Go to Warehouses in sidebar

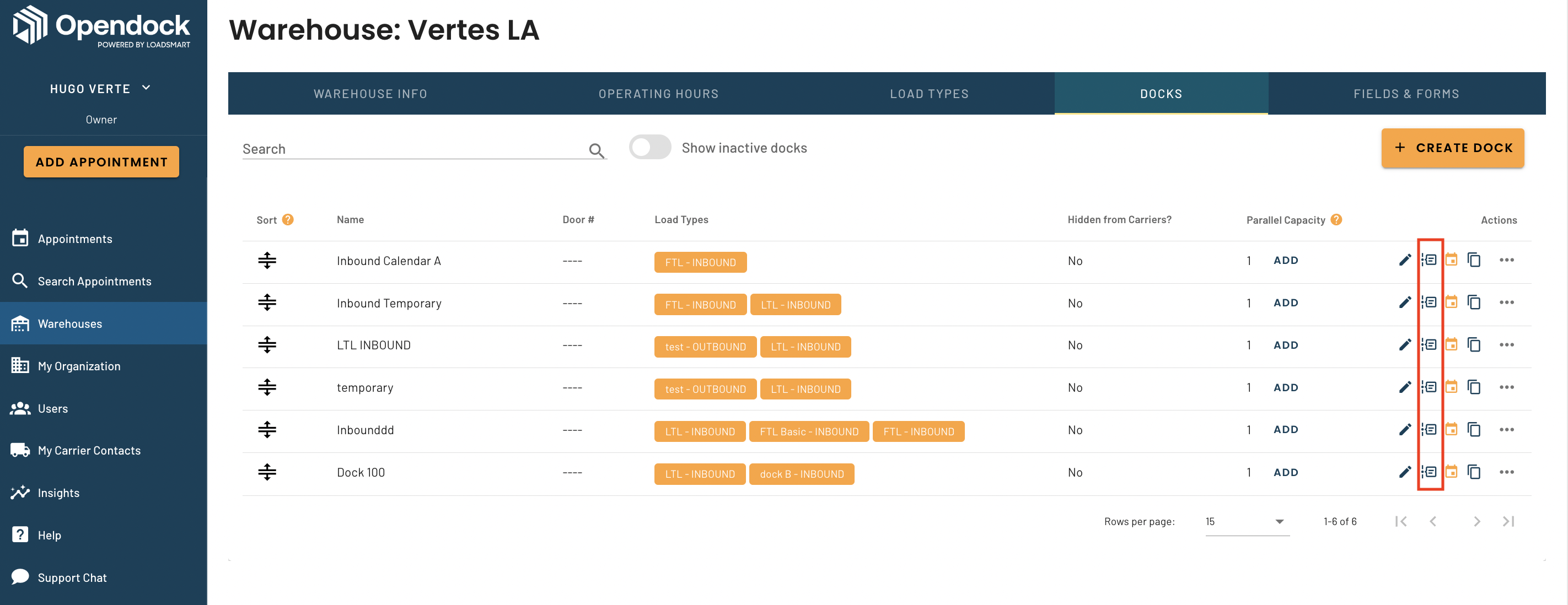104,323
